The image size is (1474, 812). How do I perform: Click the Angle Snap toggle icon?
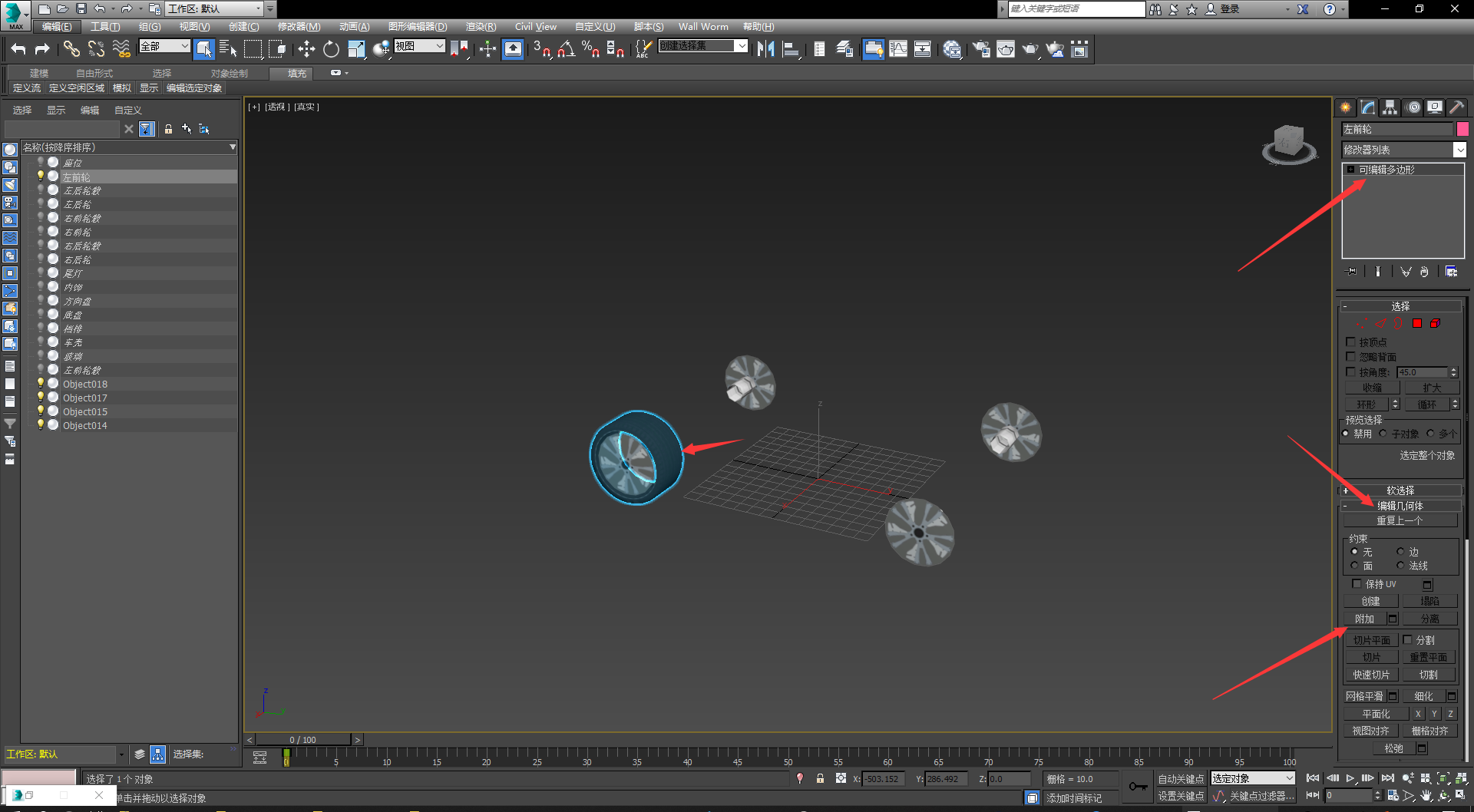click(x=566, y=50)
